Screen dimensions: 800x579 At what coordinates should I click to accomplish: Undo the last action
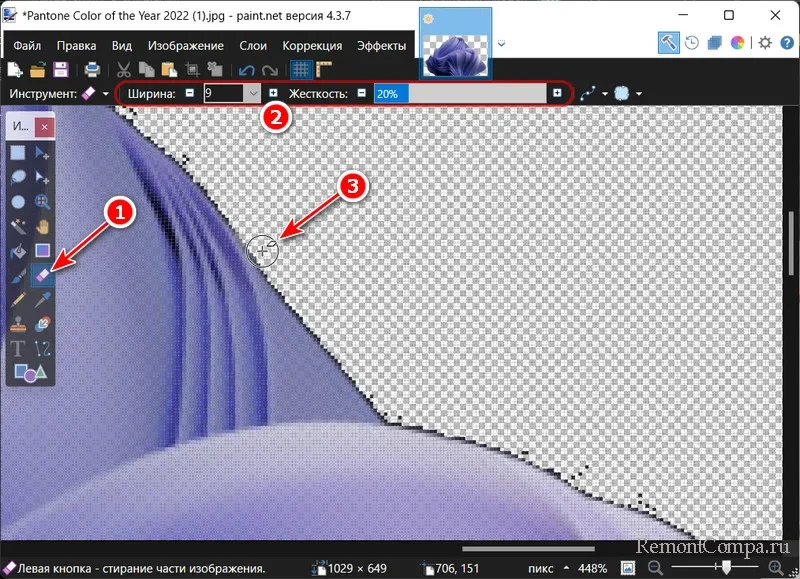[x=247, y=70]
